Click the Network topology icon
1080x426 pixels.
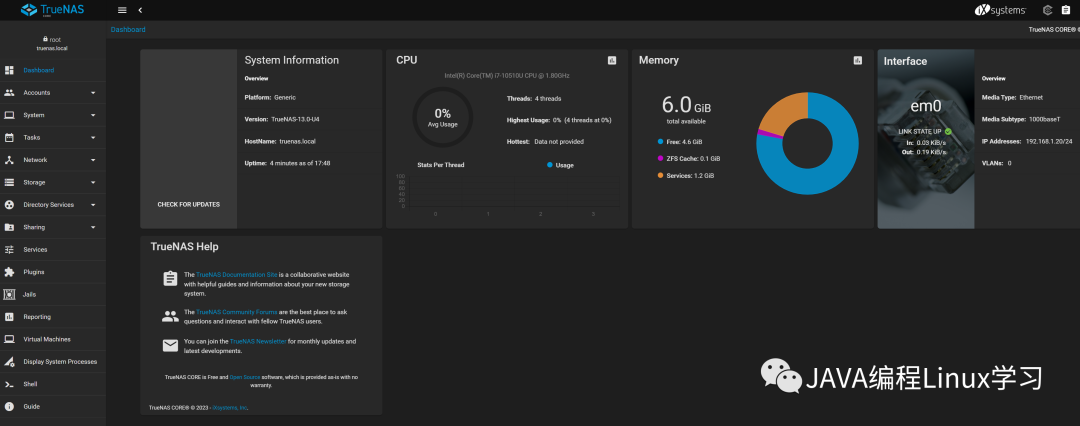(10, 160)
